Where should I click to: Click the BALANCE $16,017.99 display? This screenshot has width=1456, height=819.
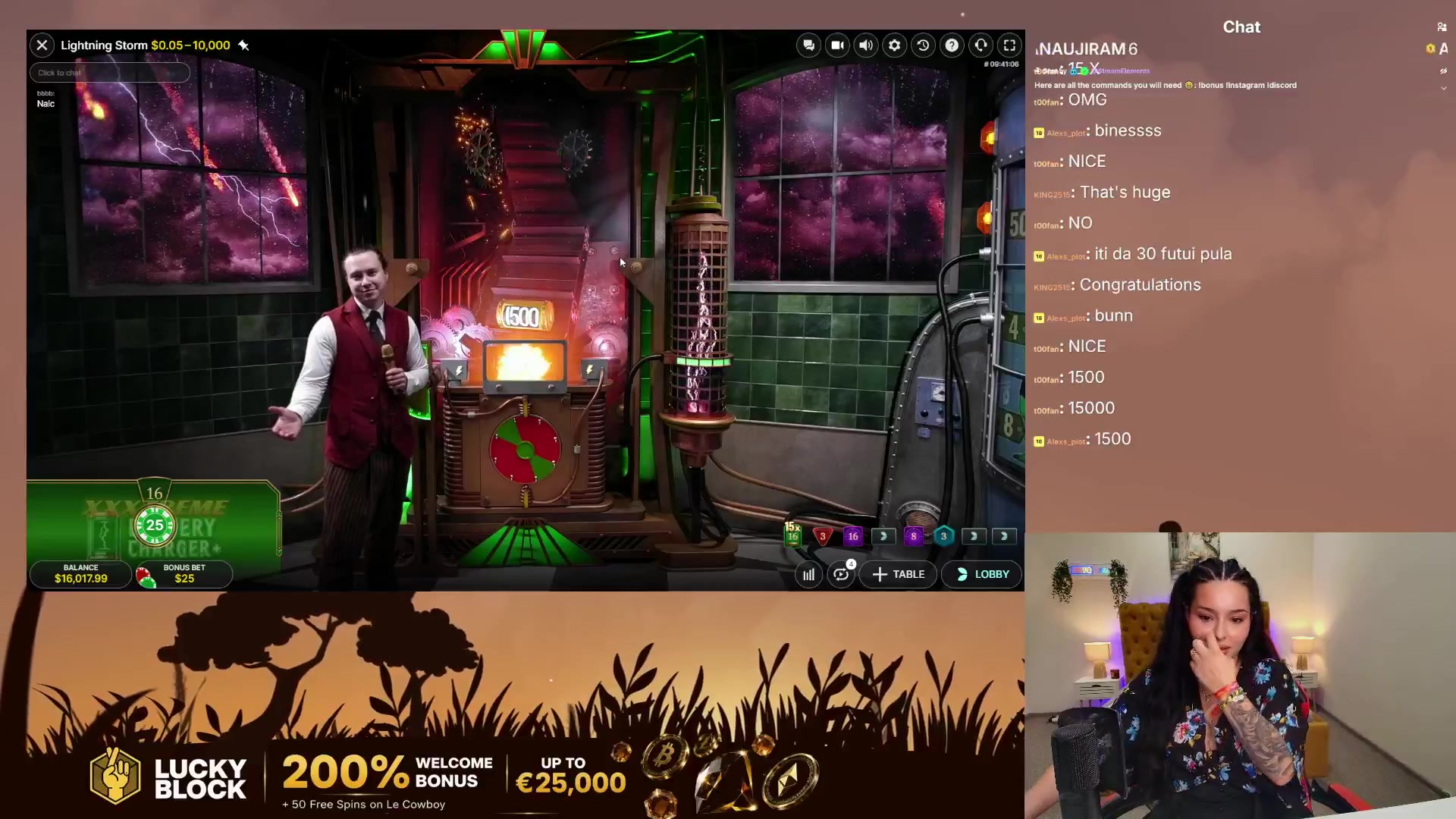click(81, 574)
